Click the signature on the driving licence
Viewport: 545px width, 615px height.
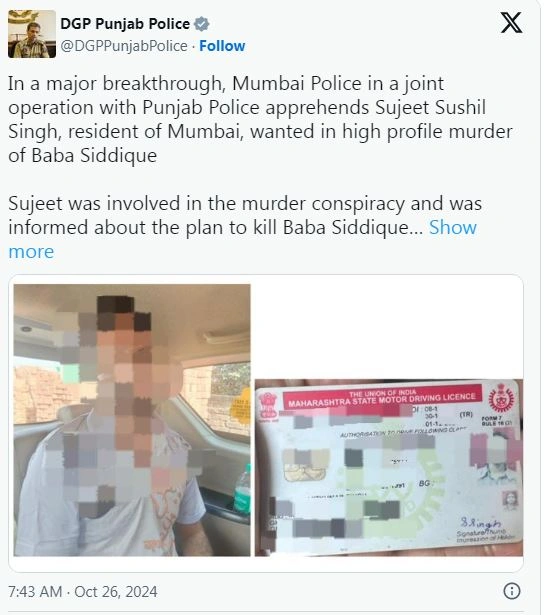click(x=480, y=523)
